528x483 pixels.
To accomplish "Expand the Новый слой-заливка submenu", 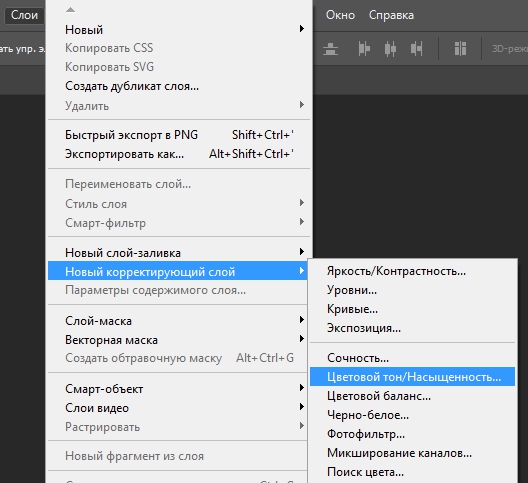I will click(177, 252).
